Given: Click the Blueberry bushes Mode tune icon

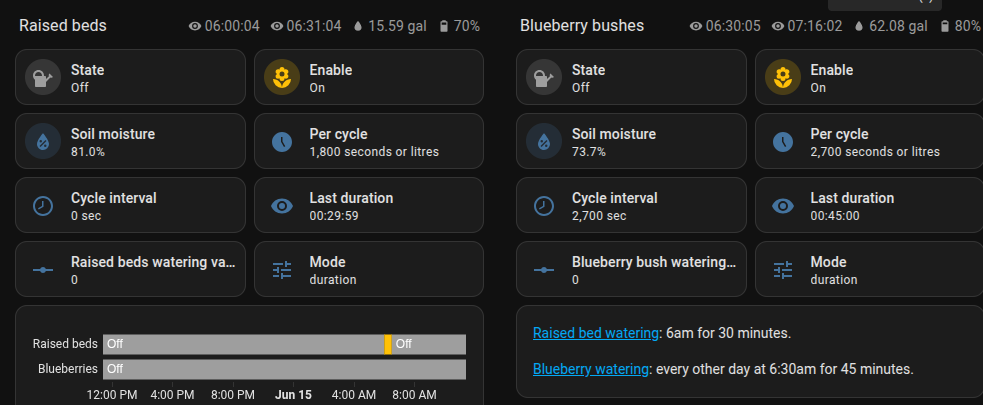Looking at the screenshot, I should click(x=783, y=270).
